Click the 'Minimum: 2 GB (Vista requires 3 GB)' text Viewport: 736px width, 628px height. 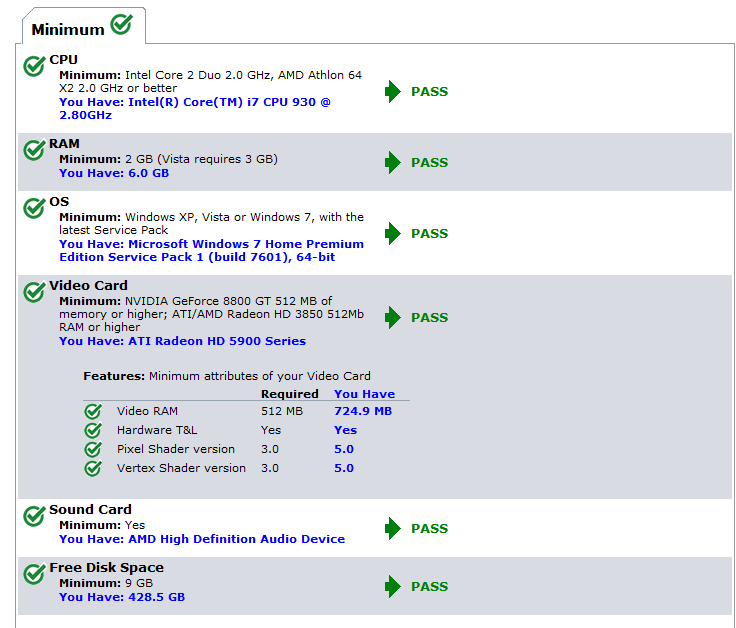pyautogui.click(x=169, y=159)
